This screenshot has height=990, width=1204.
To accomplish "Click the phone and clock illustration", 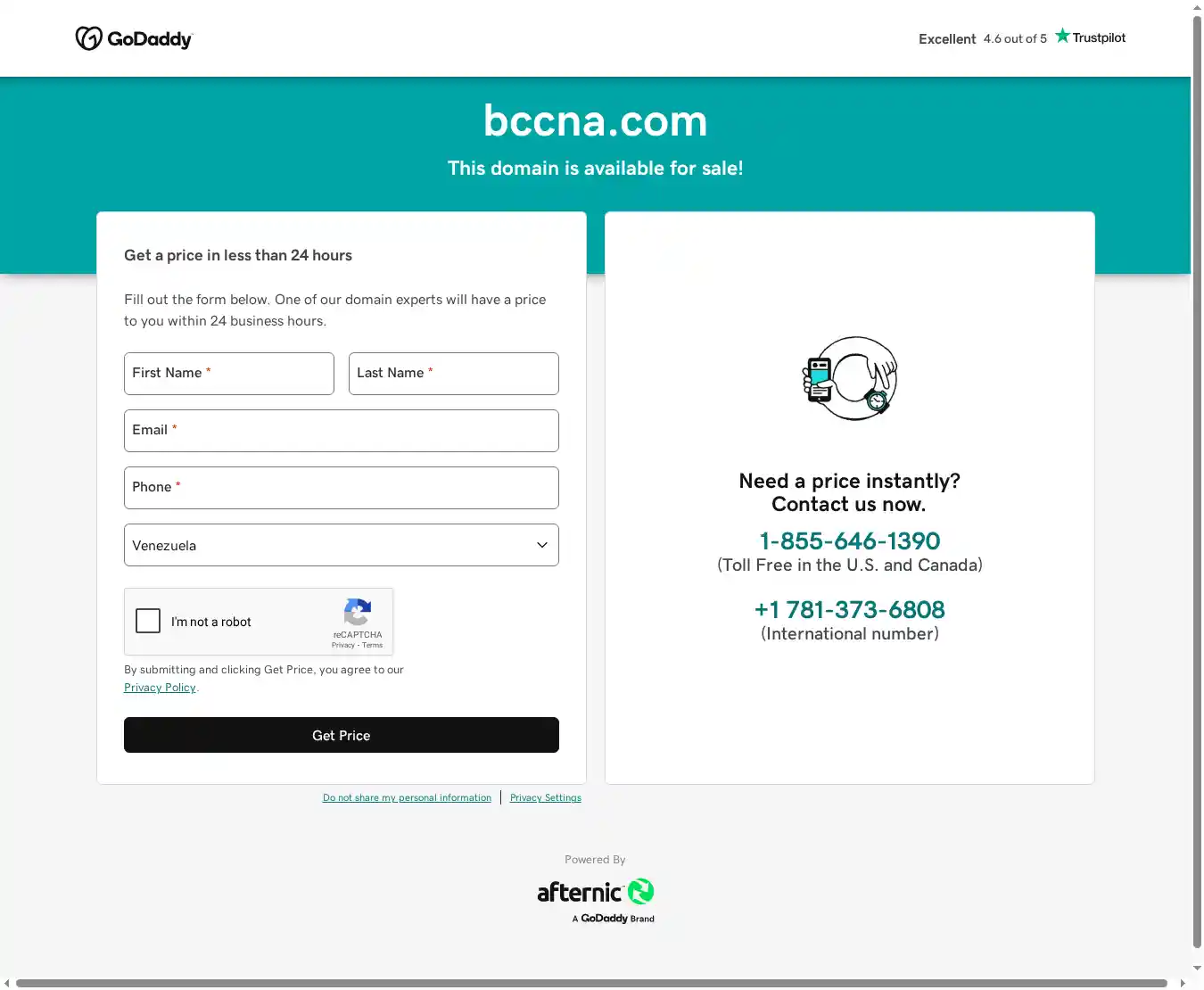I will point(850,378).
